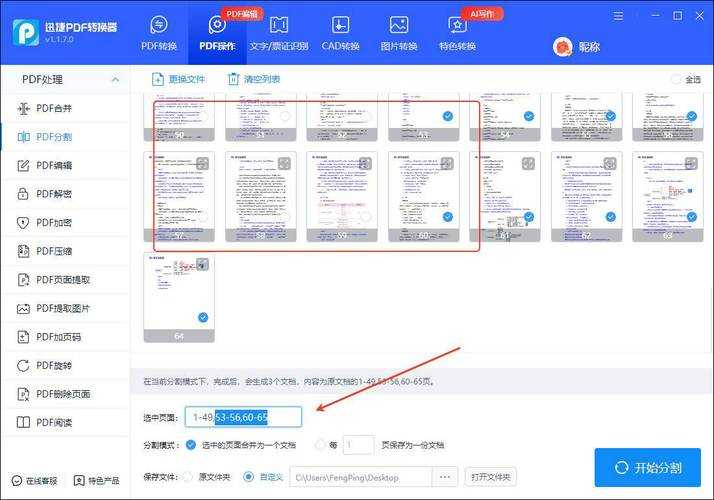
Task: Enlarge preview of page 59 thumbnail
Action: coord(365,163)
